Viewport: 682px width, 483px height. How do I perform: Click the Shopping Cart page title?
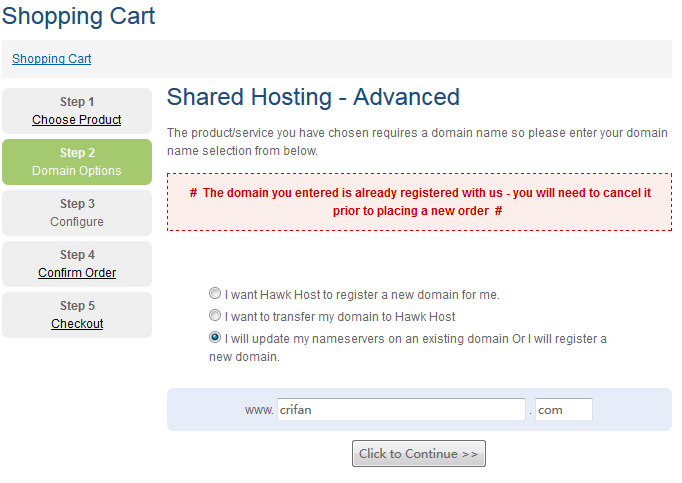(79, 16)
